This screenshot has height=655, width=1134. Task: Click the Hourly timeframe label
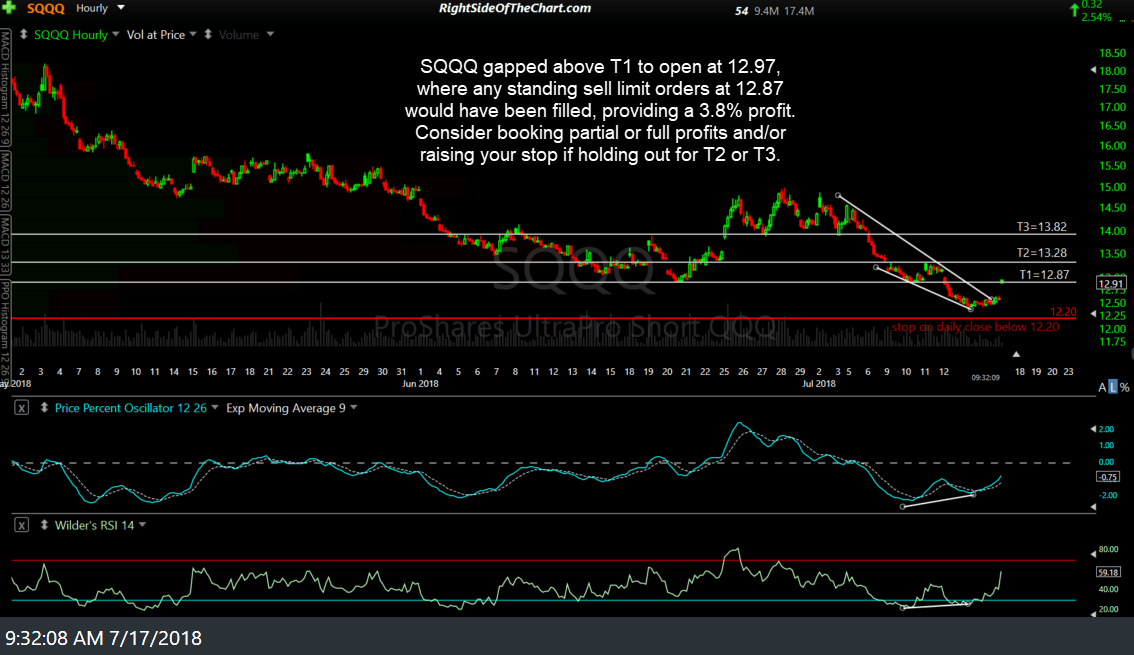[x=92, y=8]
